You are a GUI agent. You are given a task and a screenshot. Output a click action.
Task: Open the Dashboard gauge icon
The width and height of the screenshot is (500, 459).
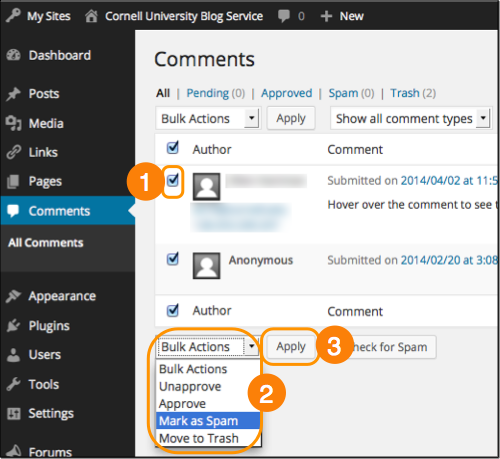[x=14, y=55]
